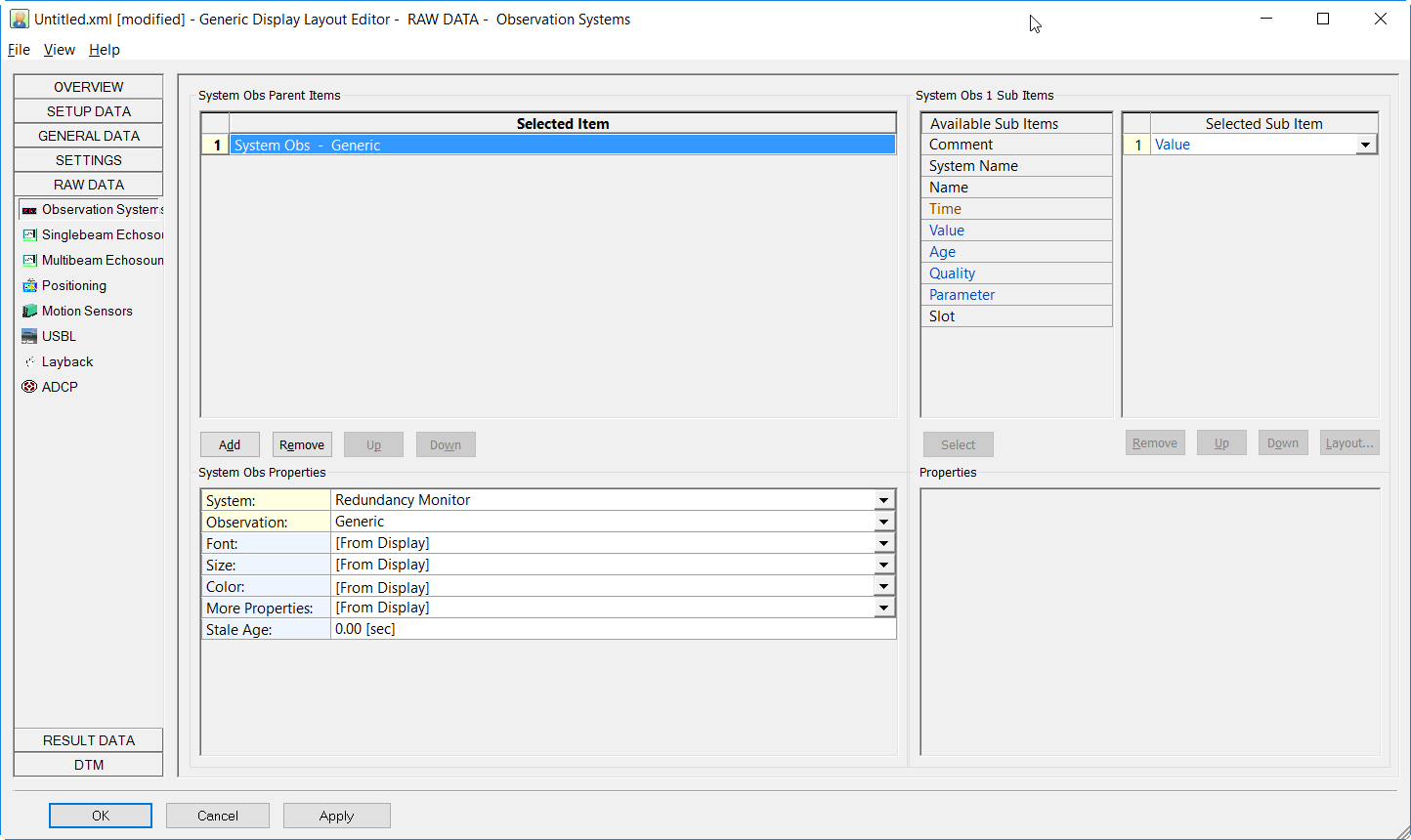This screenshot has height=840, width=1411.
Task: Open the Observation dropdown arrow
Action: 883,523
